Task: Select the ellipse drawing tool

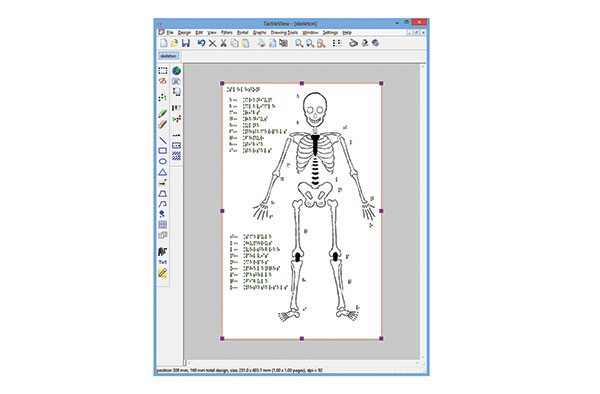Action: [163, 161]
